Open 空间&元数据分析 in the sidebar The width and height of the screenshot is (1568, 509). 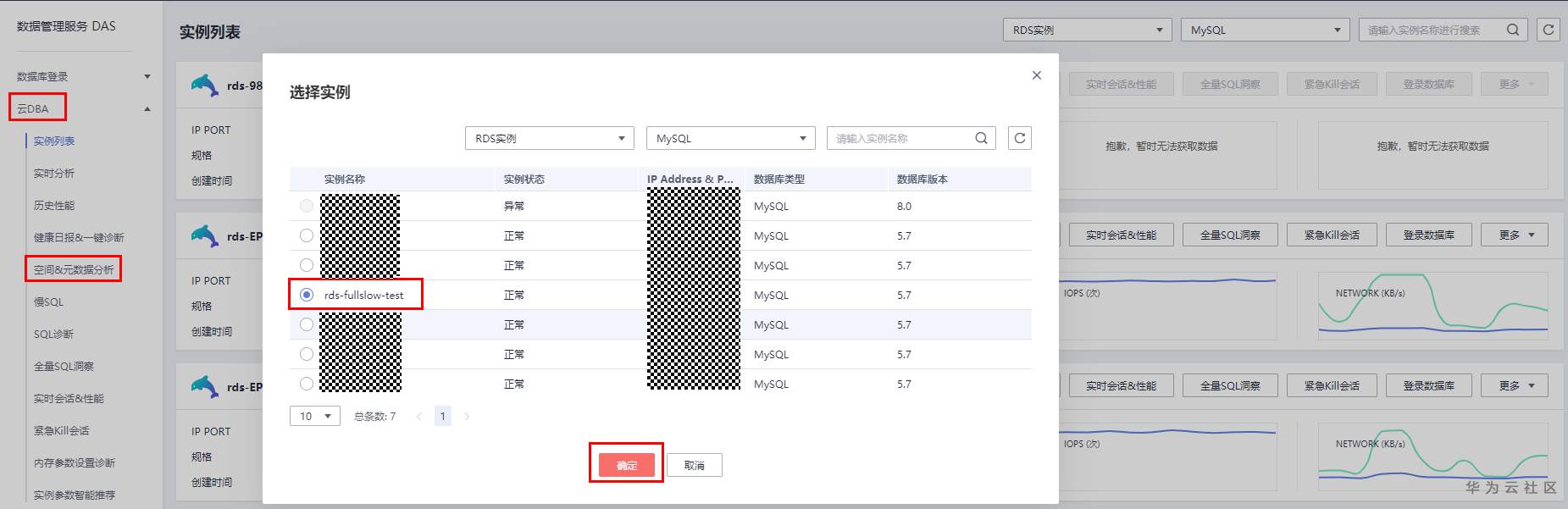coord(74,269)
